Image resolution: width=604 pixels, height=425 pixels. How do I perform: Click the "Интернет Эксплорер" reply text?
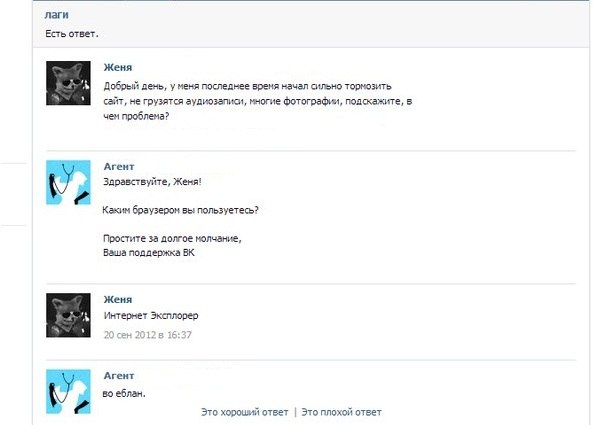click(x=151, y=316)
